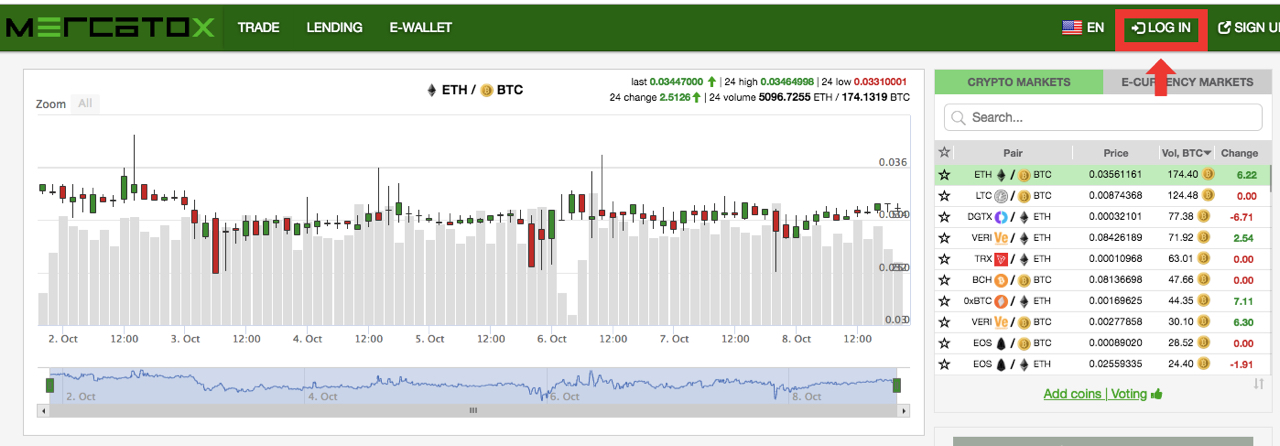
Task: Sort markets by Price column
Action: (1116, 153)
